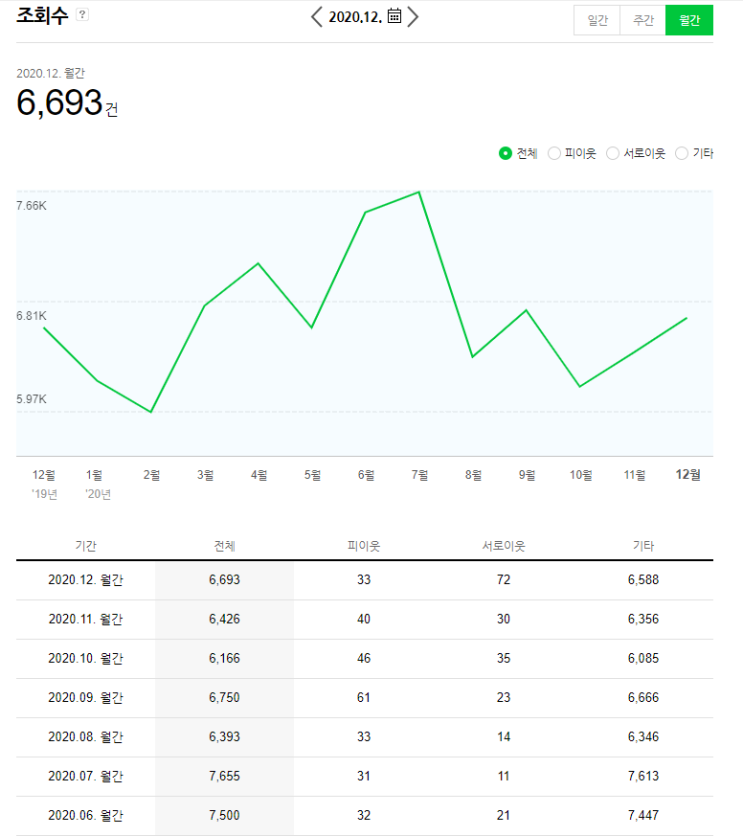Click the help question mark icon beside 조회수
Screen dimensions: 743x836
tap(82, 15)
